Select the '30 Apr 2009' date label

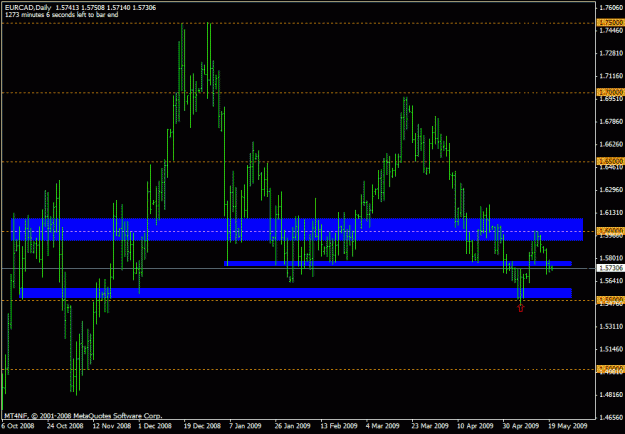click(x=521, y=426)
